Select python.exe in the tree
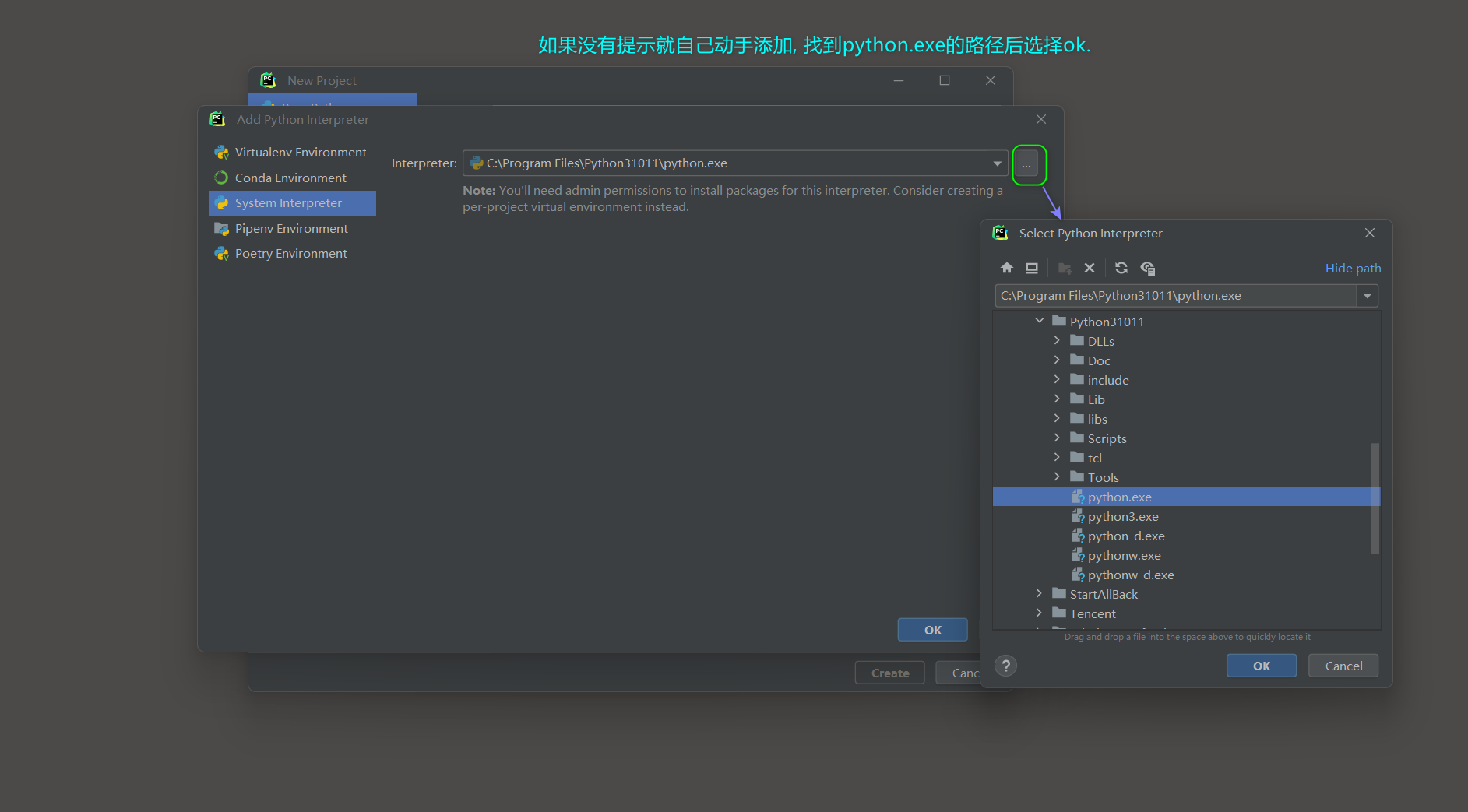The height and width of the screenshot is (812, 1468). [x=1186, y=497]
